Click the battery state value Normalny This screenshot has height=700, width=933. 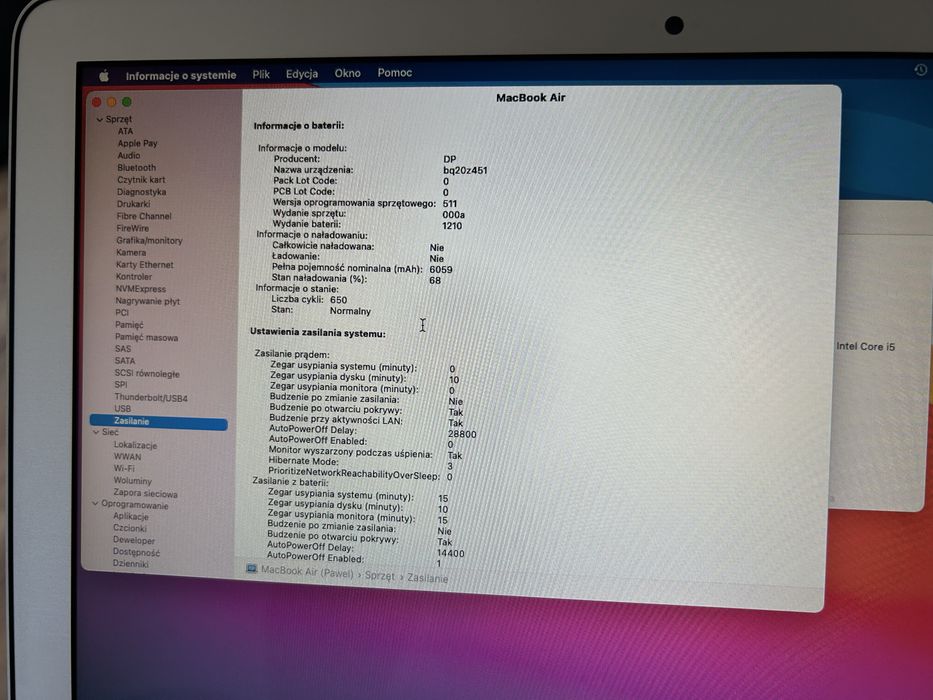(x=350, y=311)
